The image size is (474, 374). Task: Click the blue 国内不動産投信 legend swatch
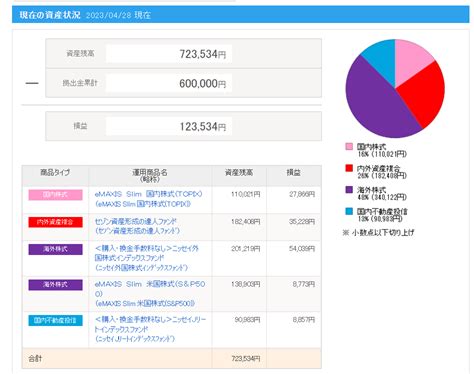[349, 211]
